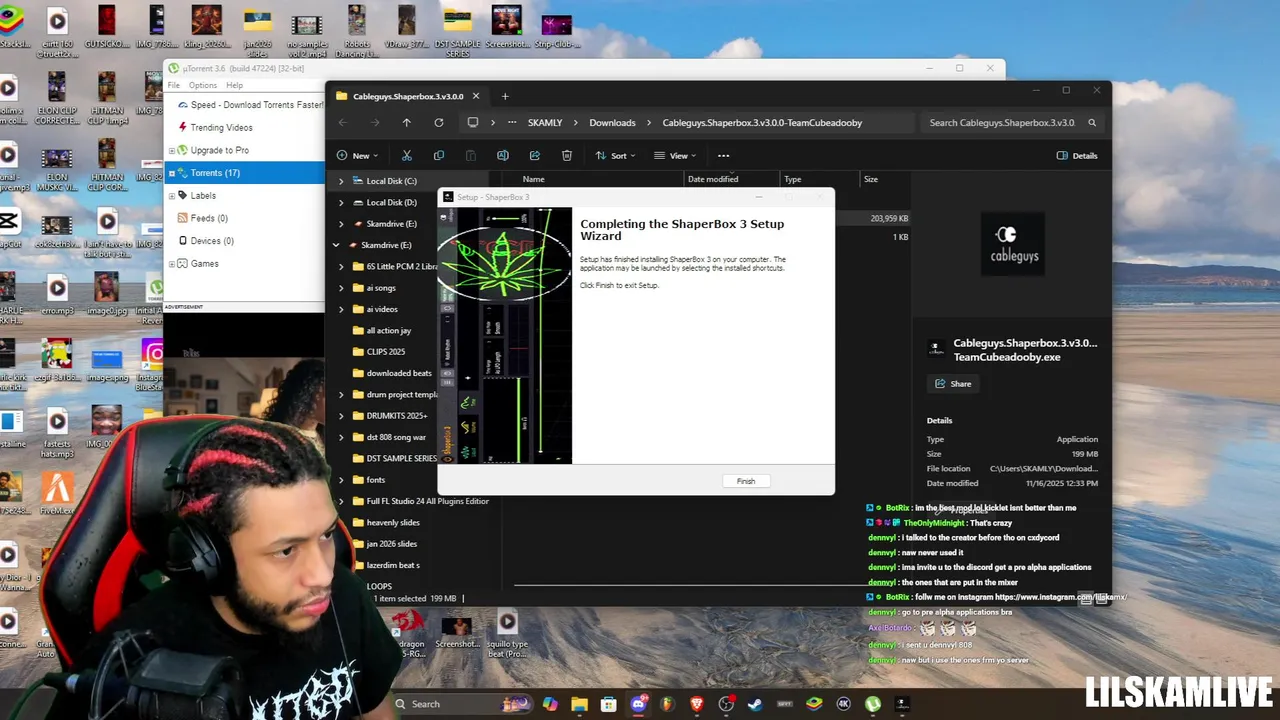Viewport: 1280px width, 720px height.
Task: Expand Labels node in uTorrent sidebar
Action: (x=171, y=196)
